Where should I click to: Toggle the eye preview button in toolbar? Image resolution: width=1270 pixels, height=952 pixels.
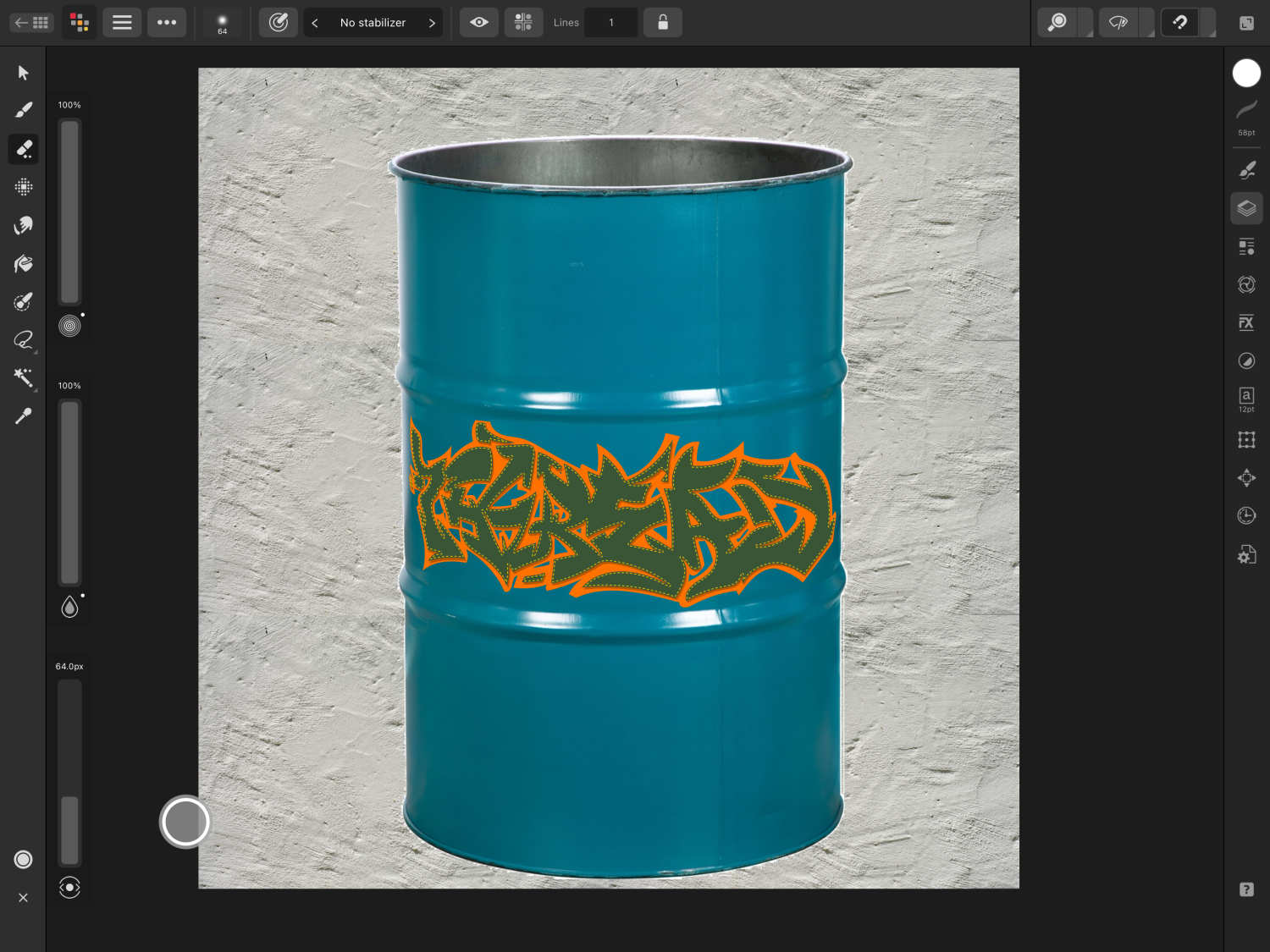479,23
